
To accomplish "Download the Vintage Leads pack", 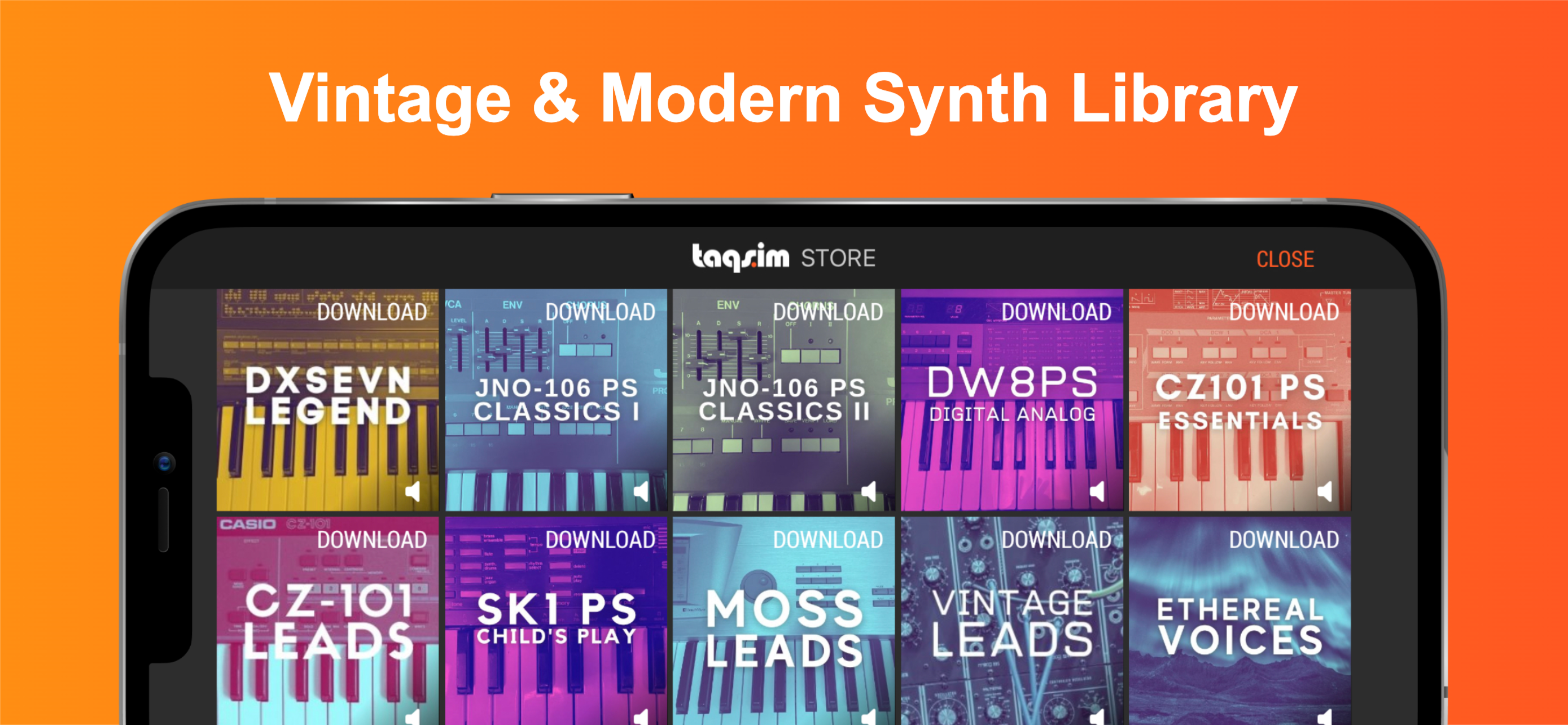I will pos(1056,540).
